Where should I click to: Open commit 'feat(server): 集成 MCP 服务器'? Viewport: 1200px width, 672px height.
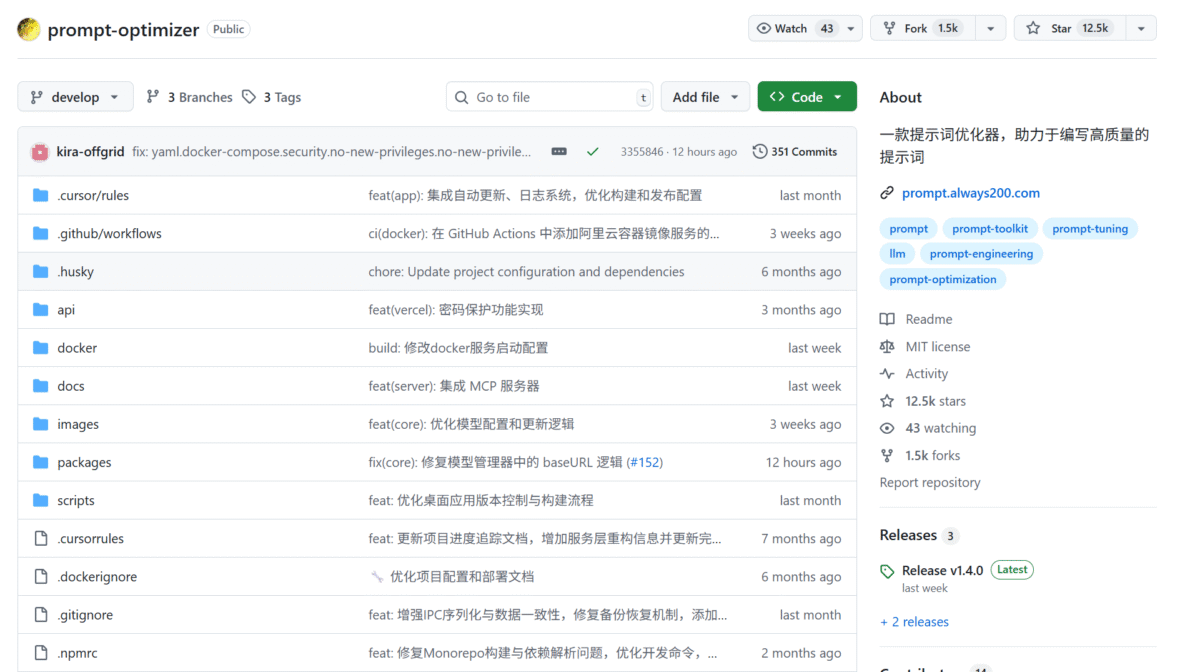click(454, 386)
